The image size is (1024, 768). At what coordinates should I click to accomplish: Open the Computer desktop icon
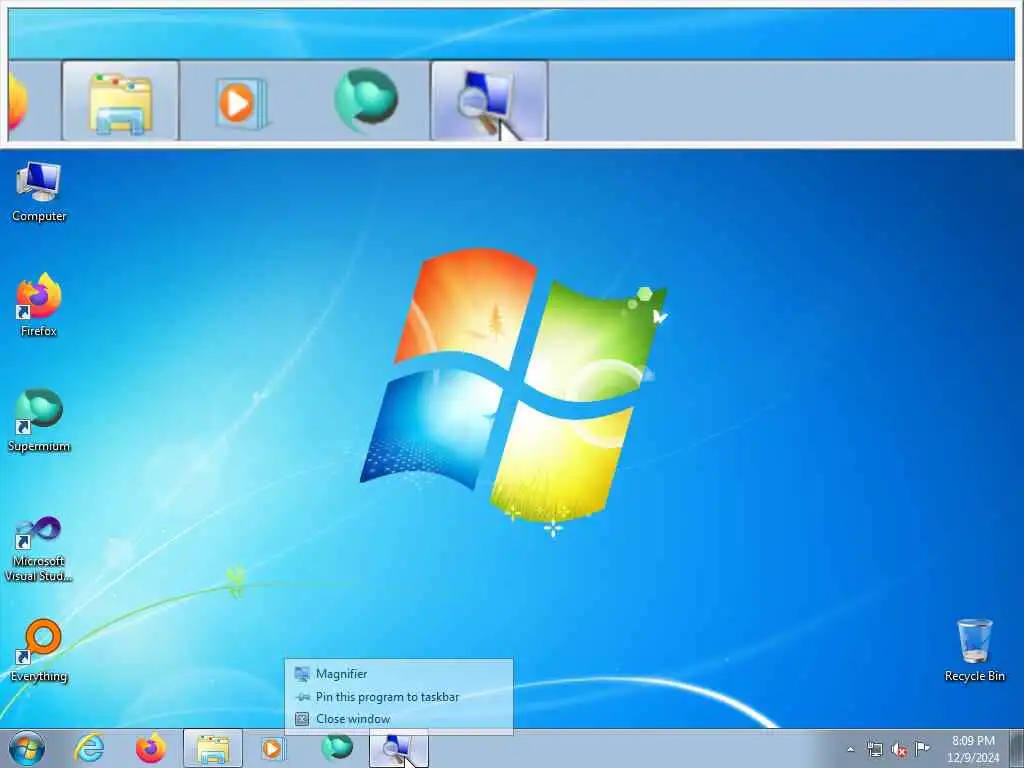[39, 191]
